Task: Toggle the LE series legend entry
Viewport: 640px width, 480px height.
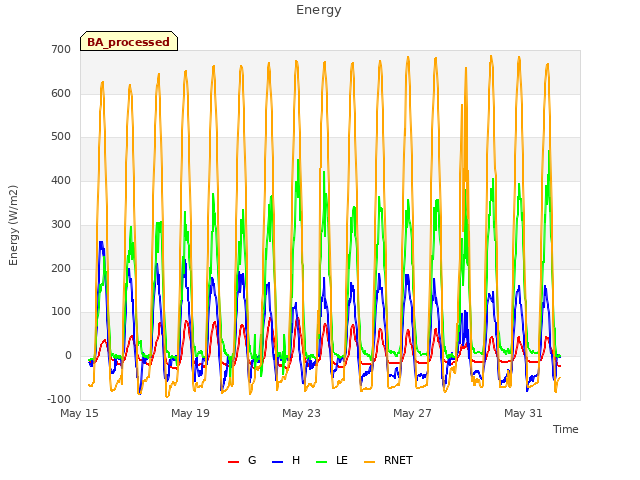Action: [x=332, y=460]
